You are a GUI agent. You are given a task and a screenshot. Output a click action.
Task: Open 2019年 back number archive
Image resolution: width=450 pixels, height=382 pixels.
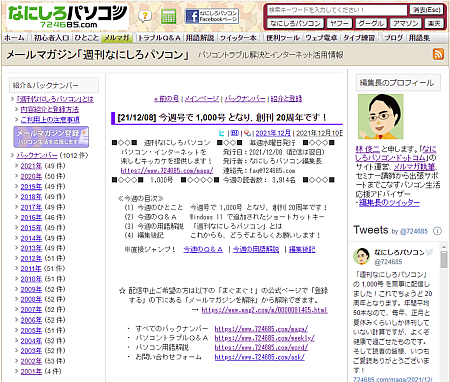(x=31, y=187)
